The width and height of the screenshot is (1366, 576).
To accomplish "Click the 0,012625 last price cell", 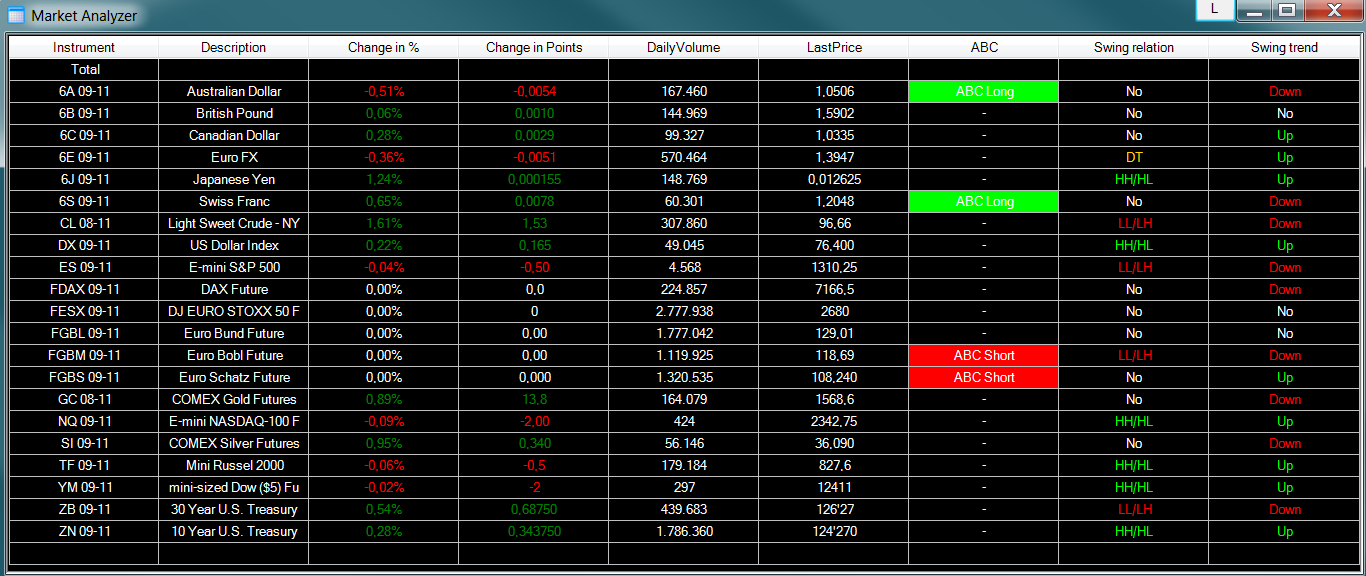I will 834,179.
